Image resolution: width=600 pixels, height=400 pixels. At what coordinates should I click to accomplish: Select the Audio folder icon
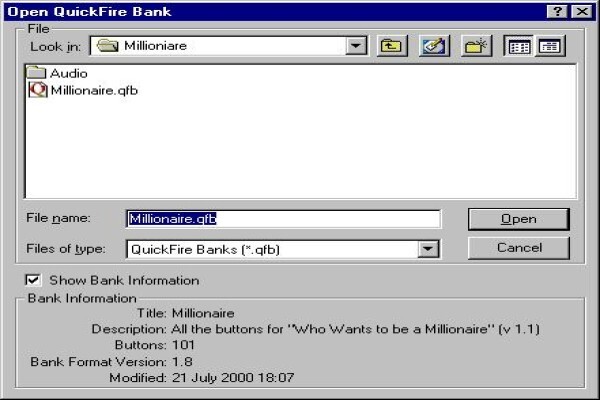[36, 73]
